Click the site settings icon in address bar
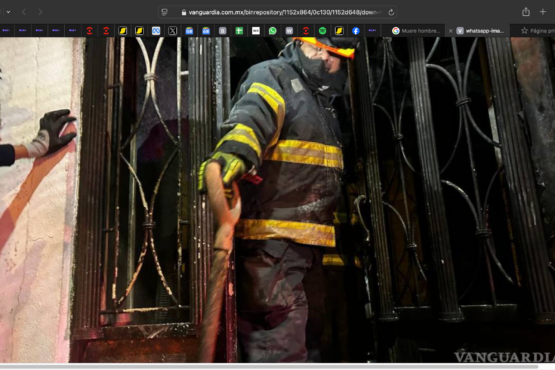555x370 pixels. (x=164, y=12)
